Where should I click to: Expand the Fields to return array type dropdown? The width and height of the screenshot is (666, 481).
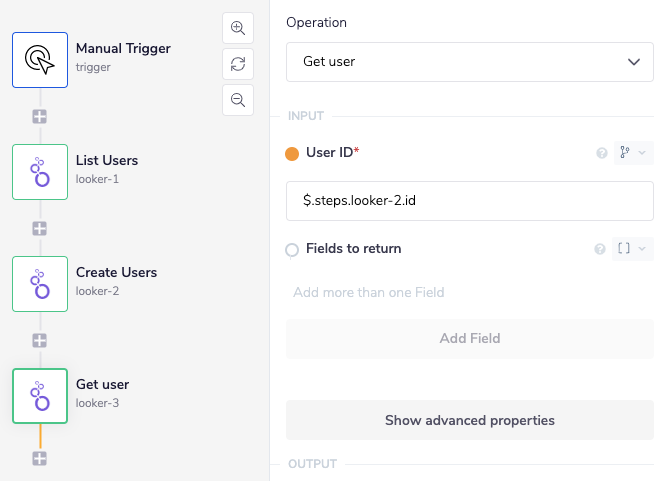tap(632, 249)
